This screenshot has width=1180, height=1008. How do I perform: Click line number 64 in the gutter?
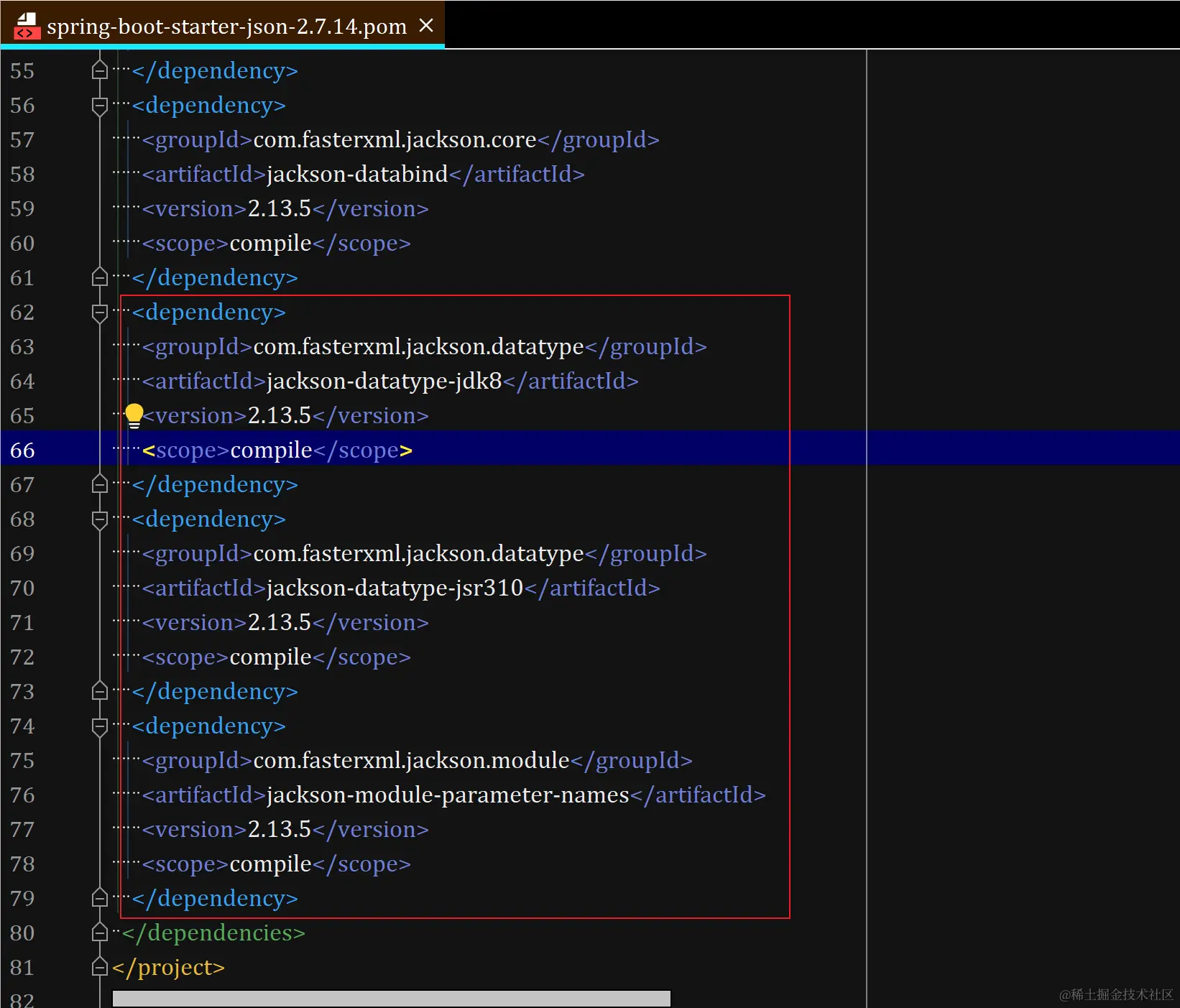[x=22, y=381]
